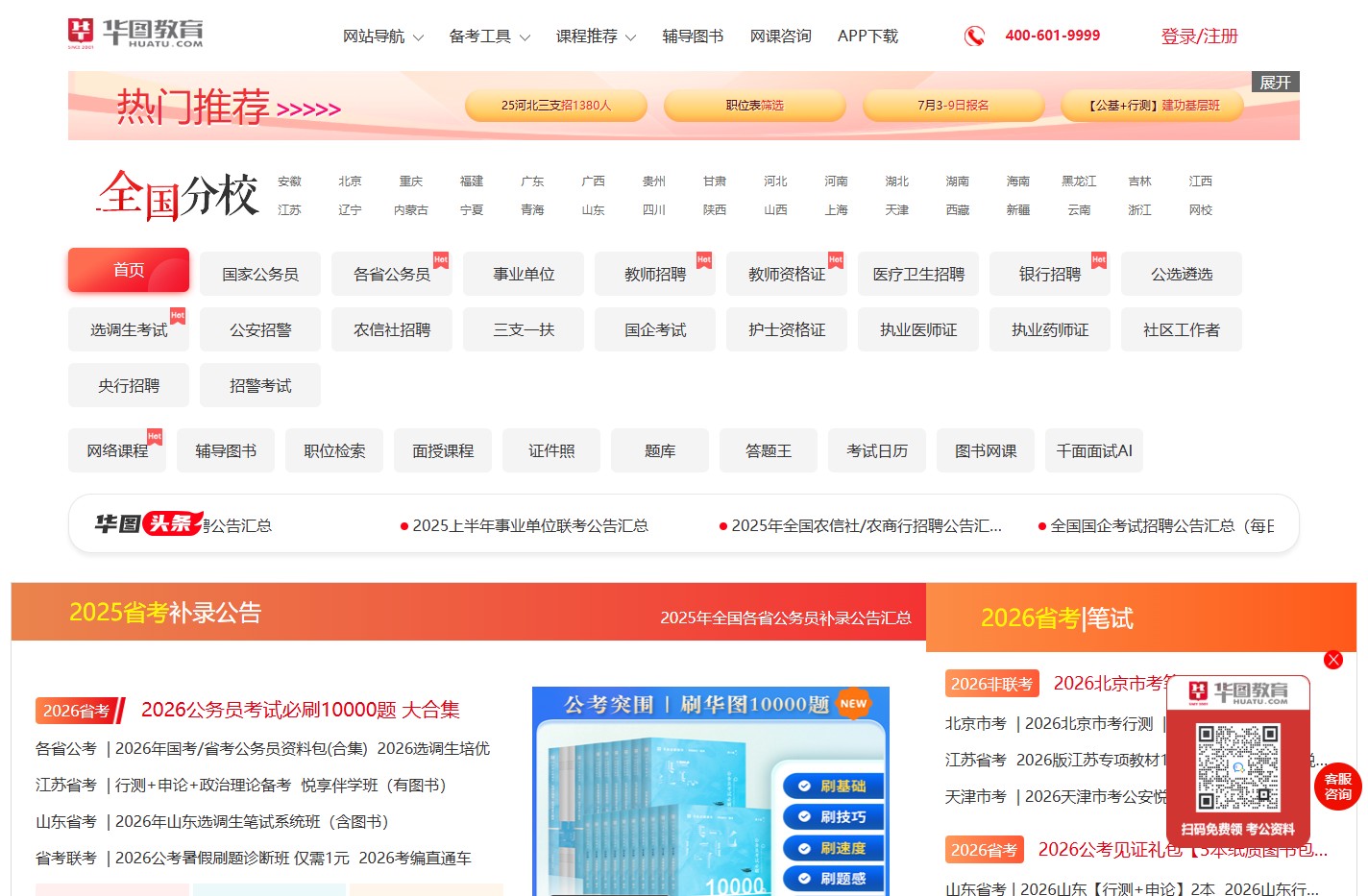Click the 面授课程 tool button
This screenshot has height=896, width=1368.
(443, 451)
